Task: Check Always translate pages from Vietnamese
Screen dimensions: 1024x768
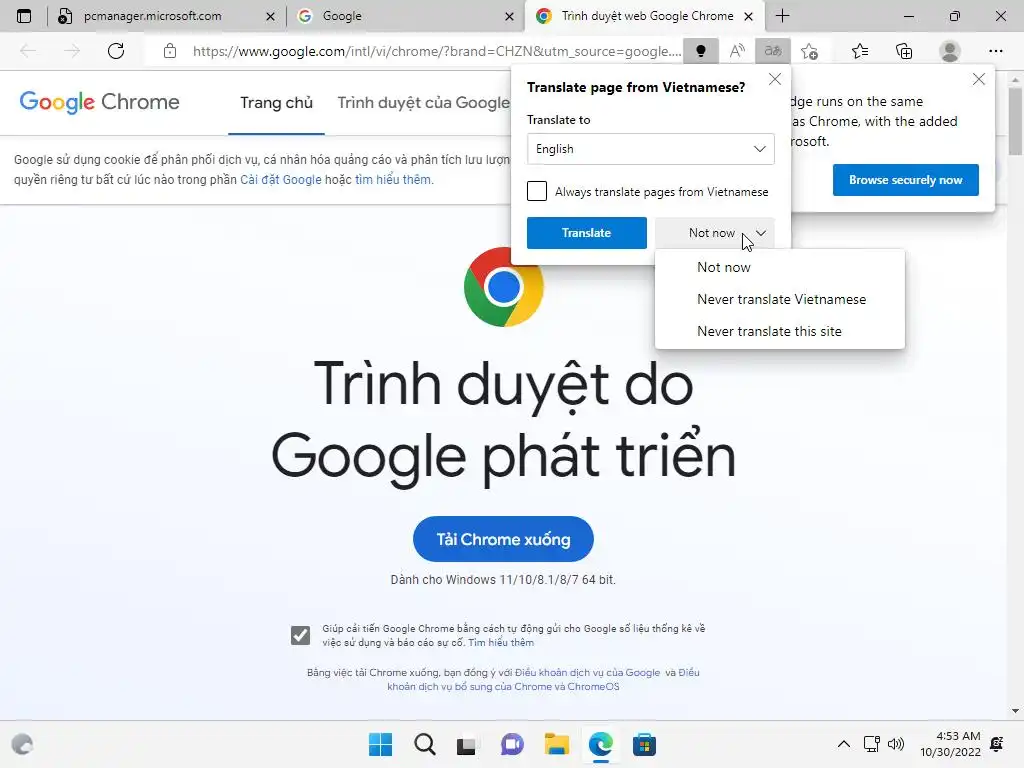Action: pos(537,191)
